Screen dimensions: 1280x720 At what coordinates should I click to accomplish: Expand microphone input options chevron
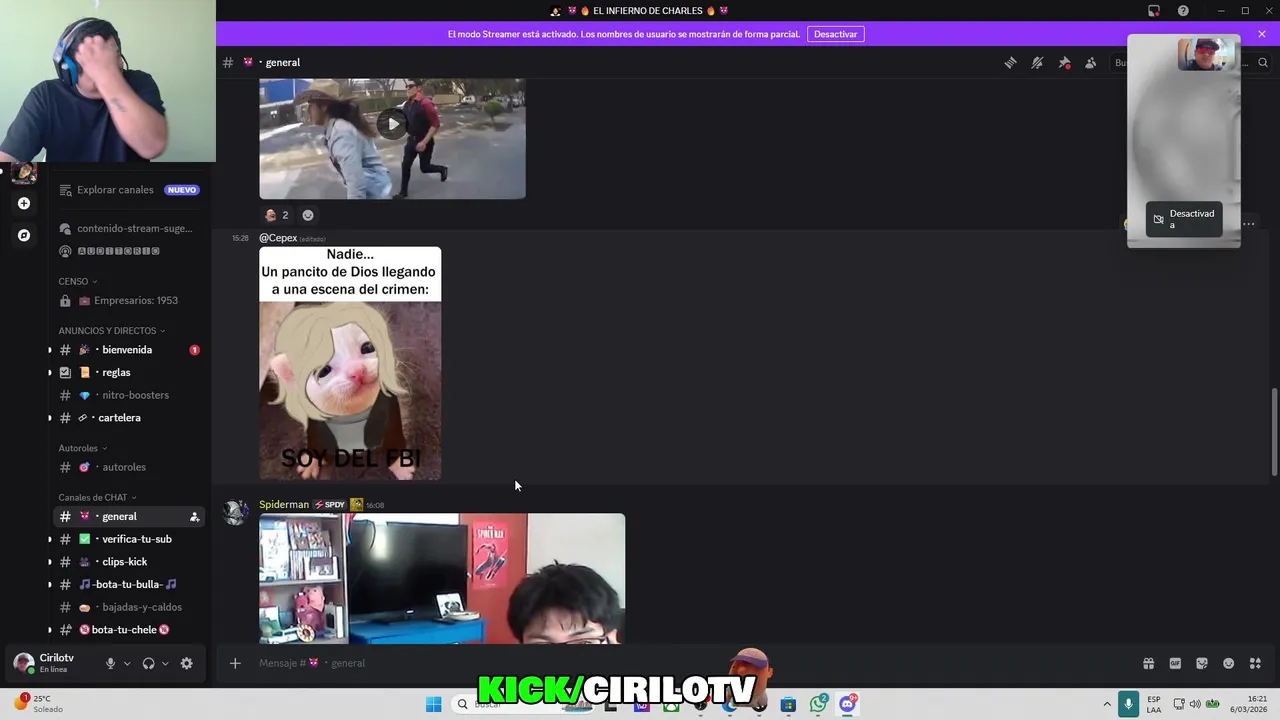click(127, 663)
